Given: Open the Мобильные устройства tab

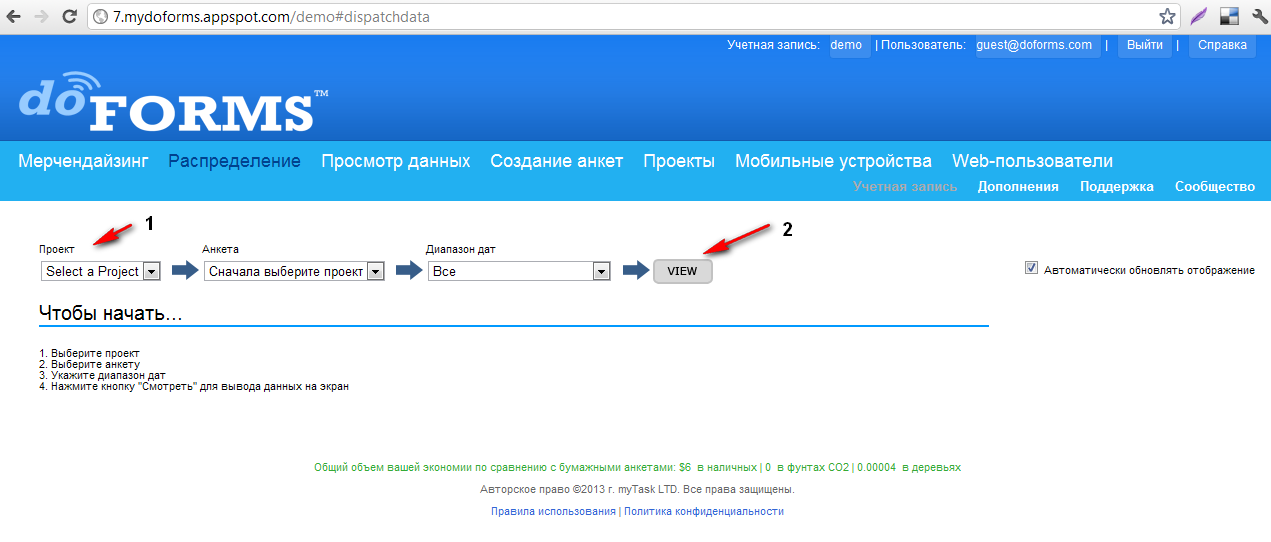Looking at the screenshot, I should click(833, 161).
